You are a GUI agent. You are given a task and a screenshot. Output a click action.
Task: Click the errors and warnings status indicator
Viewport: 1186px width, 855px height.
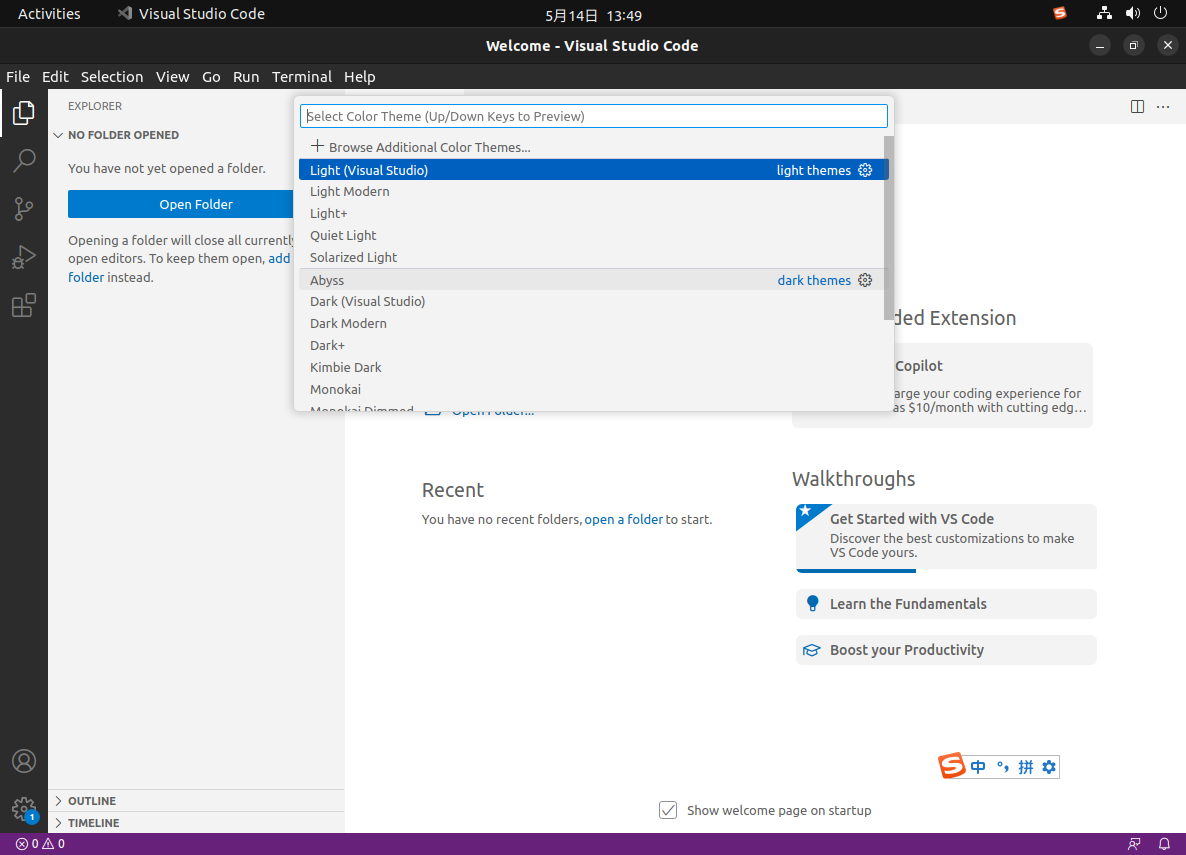(40, 844)
